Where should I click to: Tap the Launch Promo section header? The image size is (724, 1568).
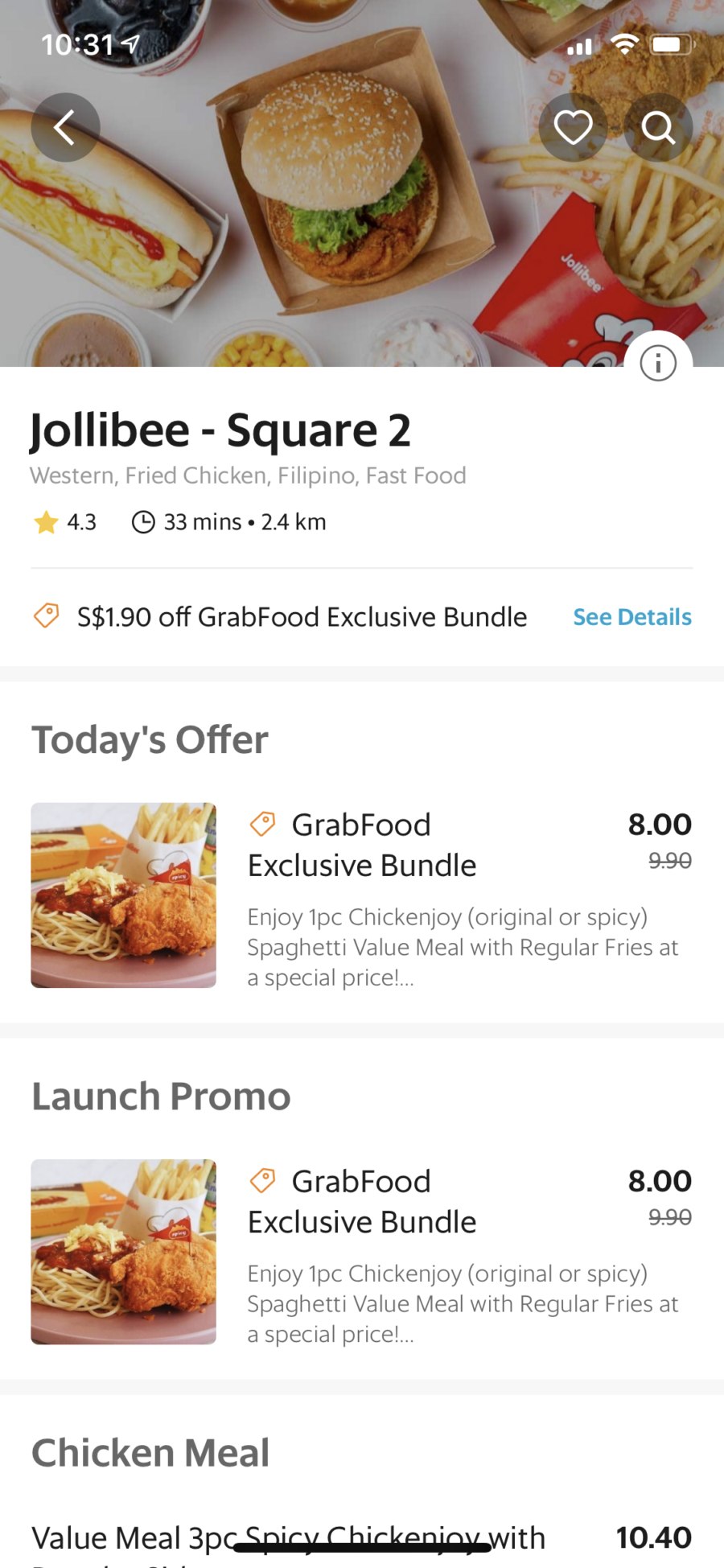click(x=161, y=1097)
